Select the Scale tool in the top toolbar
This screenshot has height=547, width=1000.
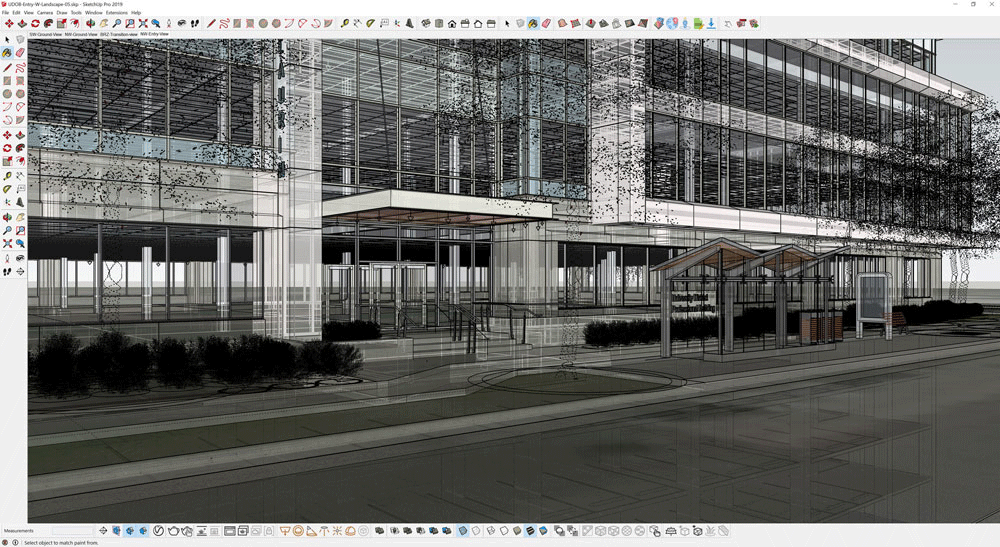click(x=61, y=24)
